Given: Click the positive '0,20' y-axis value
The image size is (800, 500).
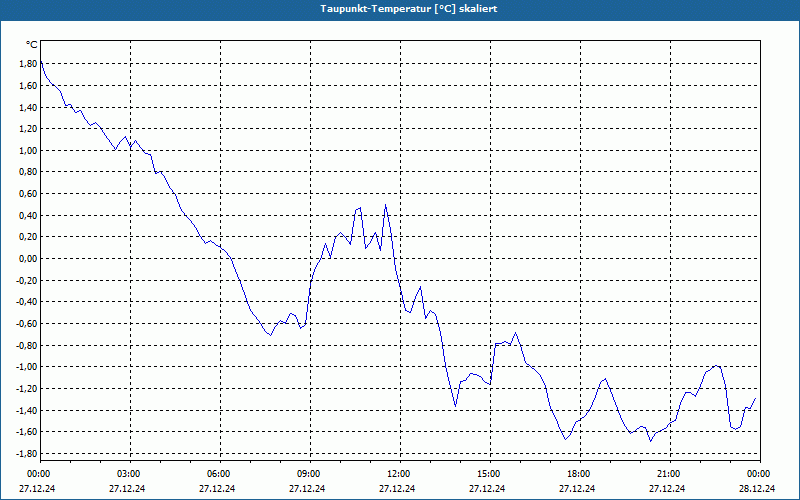Looking at the screenshot, I should click(x=29, y=237).
